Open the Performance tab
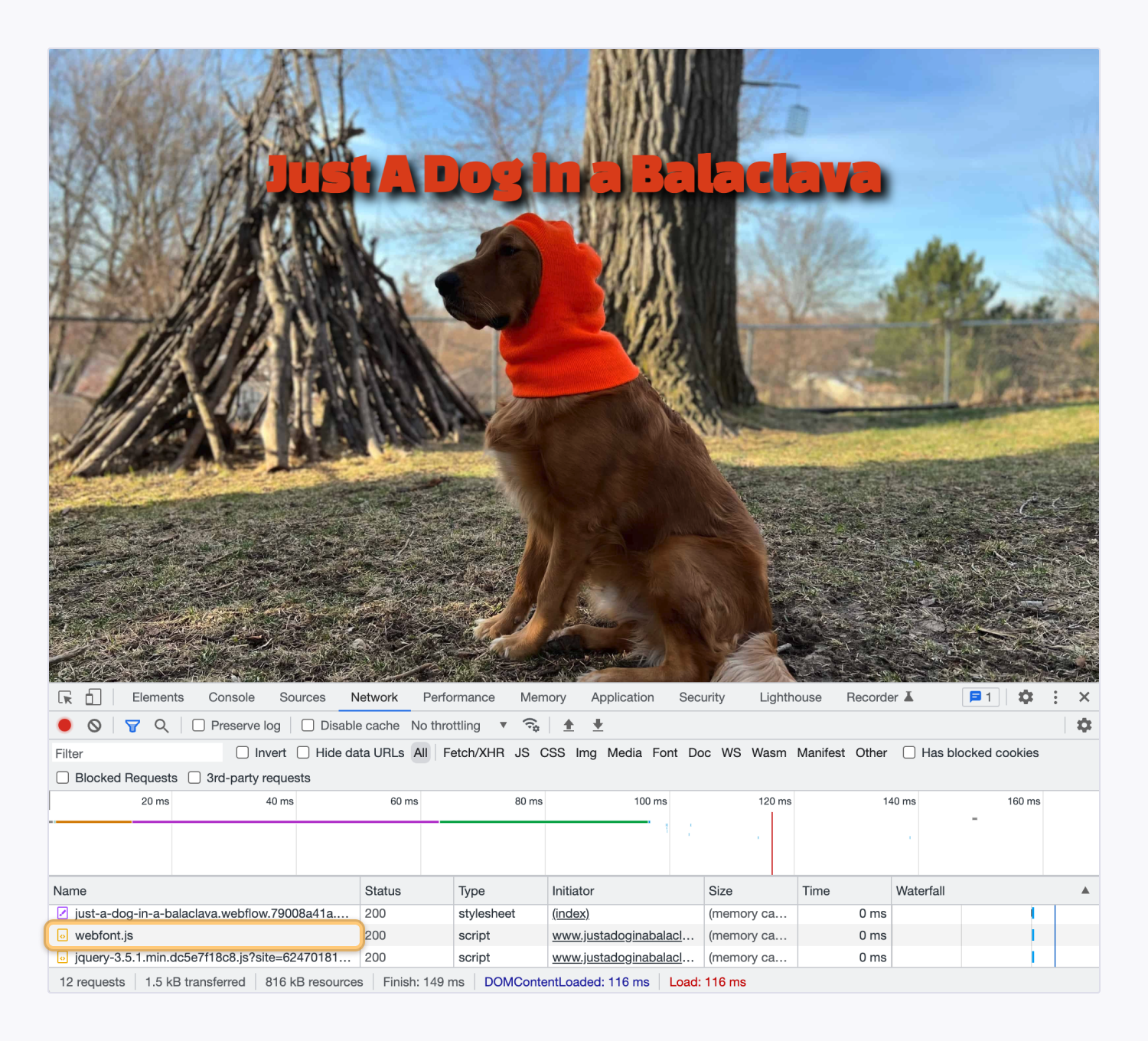 point(458,697)
